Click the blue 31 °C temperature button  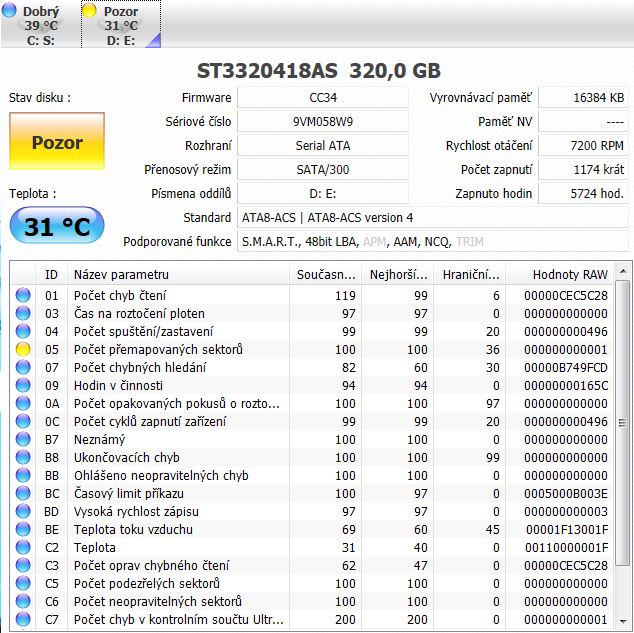[57, 226]
